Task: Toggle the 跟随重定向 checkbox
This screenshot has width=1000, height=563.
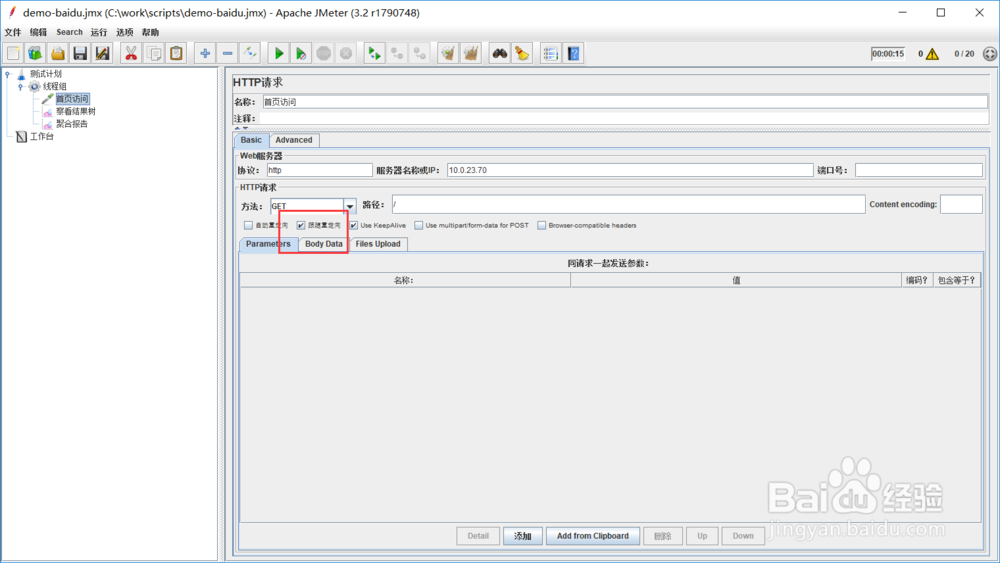Action: pos(301,225)
